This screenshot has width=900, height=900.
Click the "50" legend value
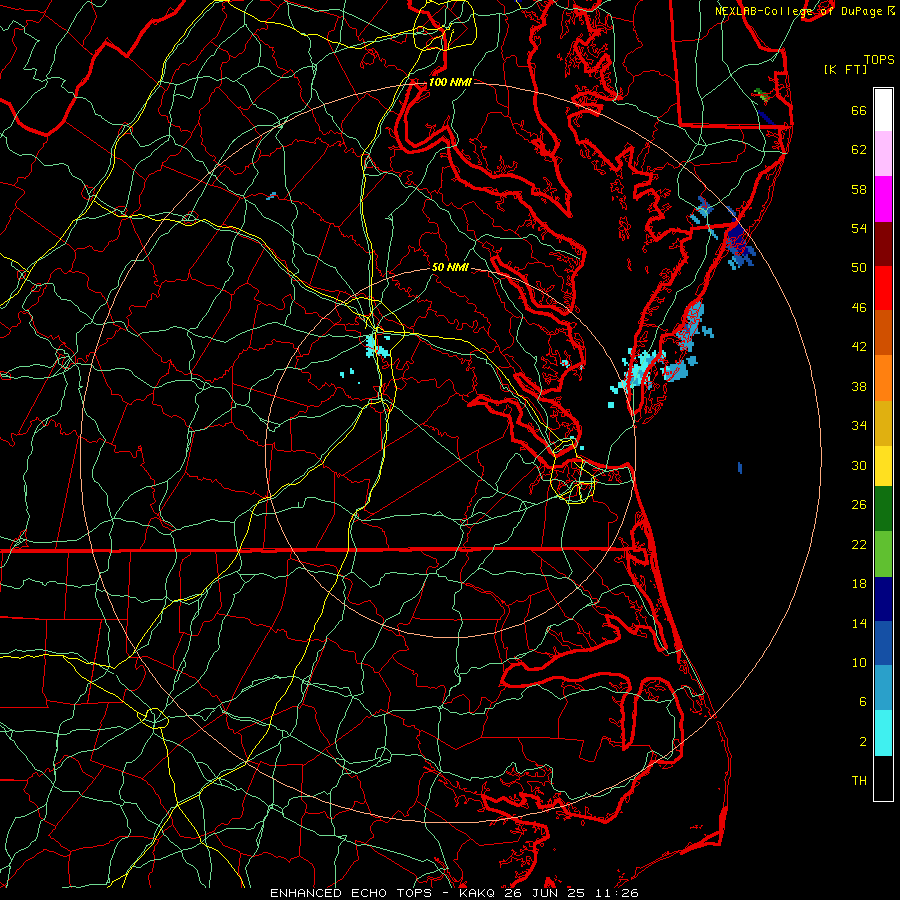coord(859,267)
